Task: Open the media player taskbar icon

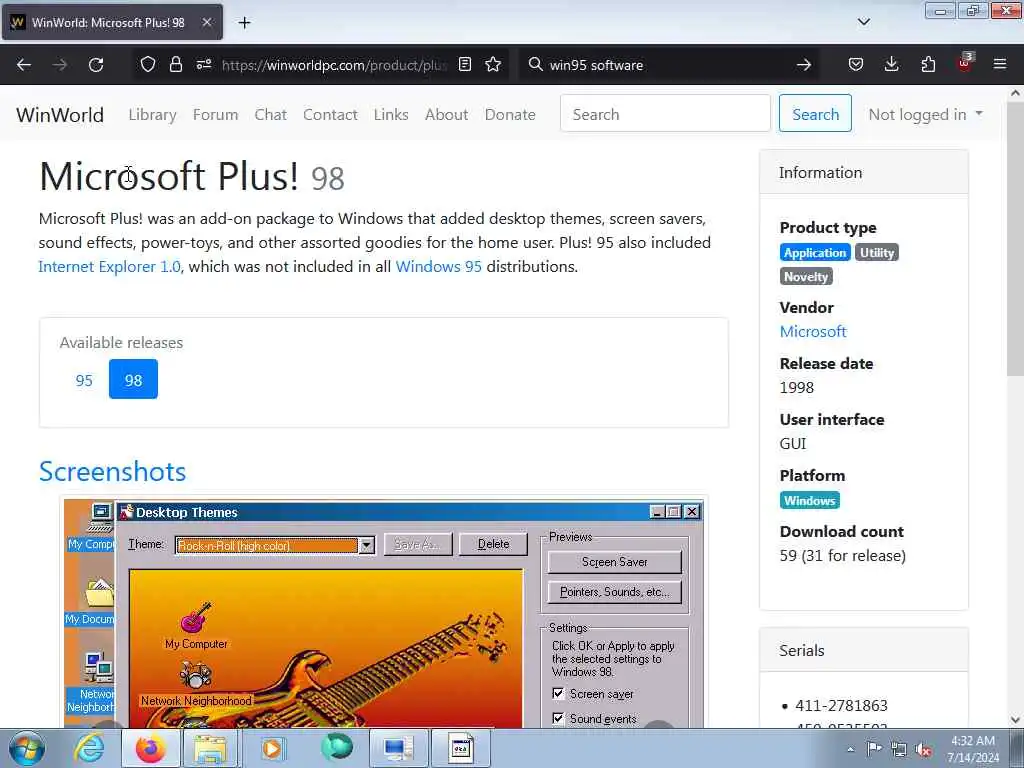Action: pos(272,748)
